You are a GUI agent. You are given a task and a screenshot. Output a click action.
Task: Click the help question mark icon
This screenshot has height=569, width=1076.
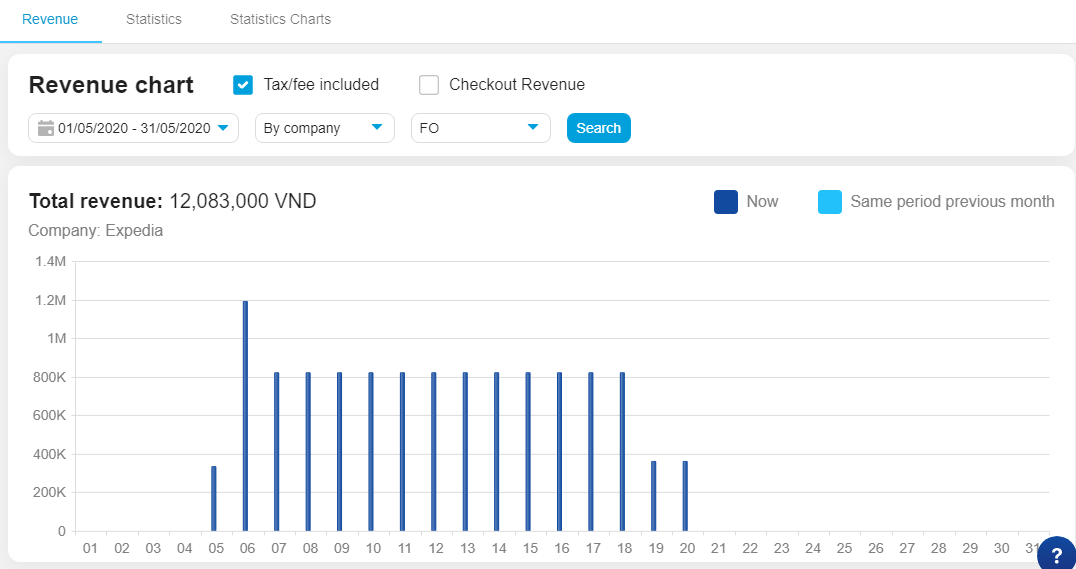[1056, 556]
